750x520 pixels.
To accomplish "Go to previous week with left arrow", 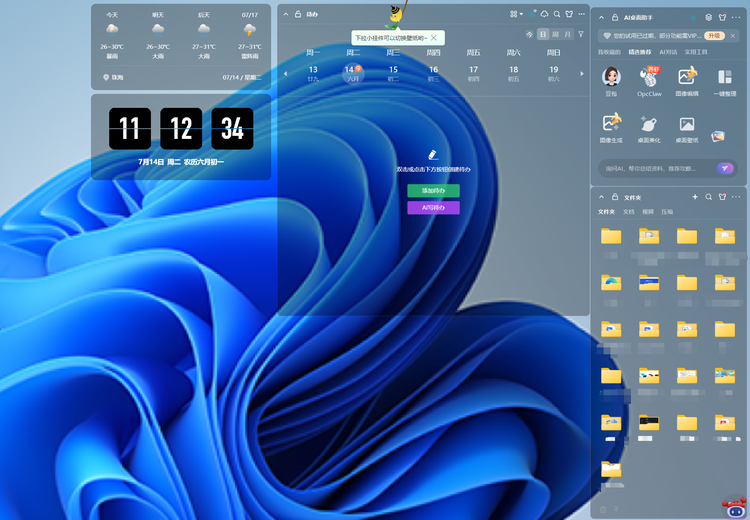I will (x=286, y=74).
